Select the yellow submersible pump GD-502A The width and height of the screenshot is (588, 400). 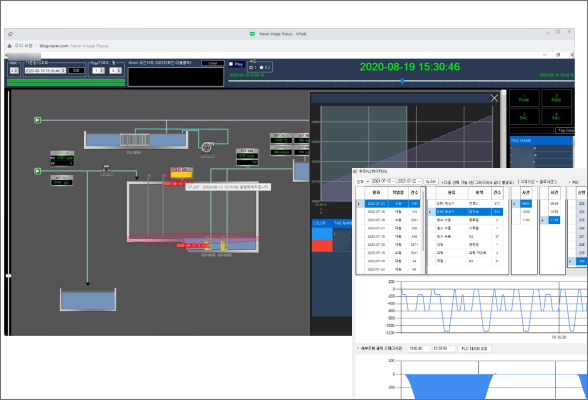click(x=207, y=243)
